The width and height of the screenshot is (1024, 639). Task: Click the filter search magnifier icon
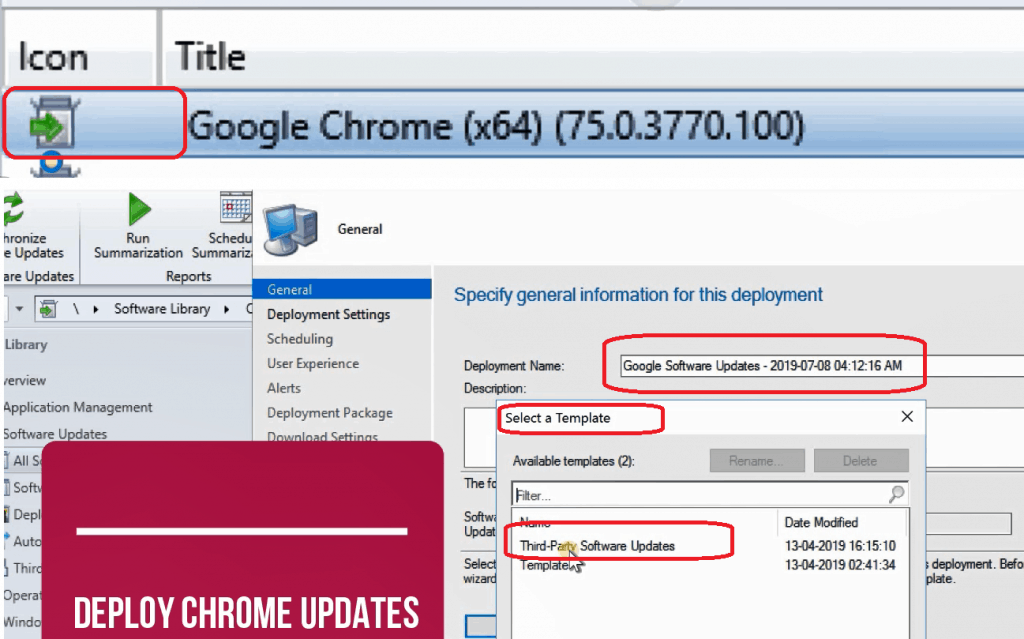click(x=897, y=494)
